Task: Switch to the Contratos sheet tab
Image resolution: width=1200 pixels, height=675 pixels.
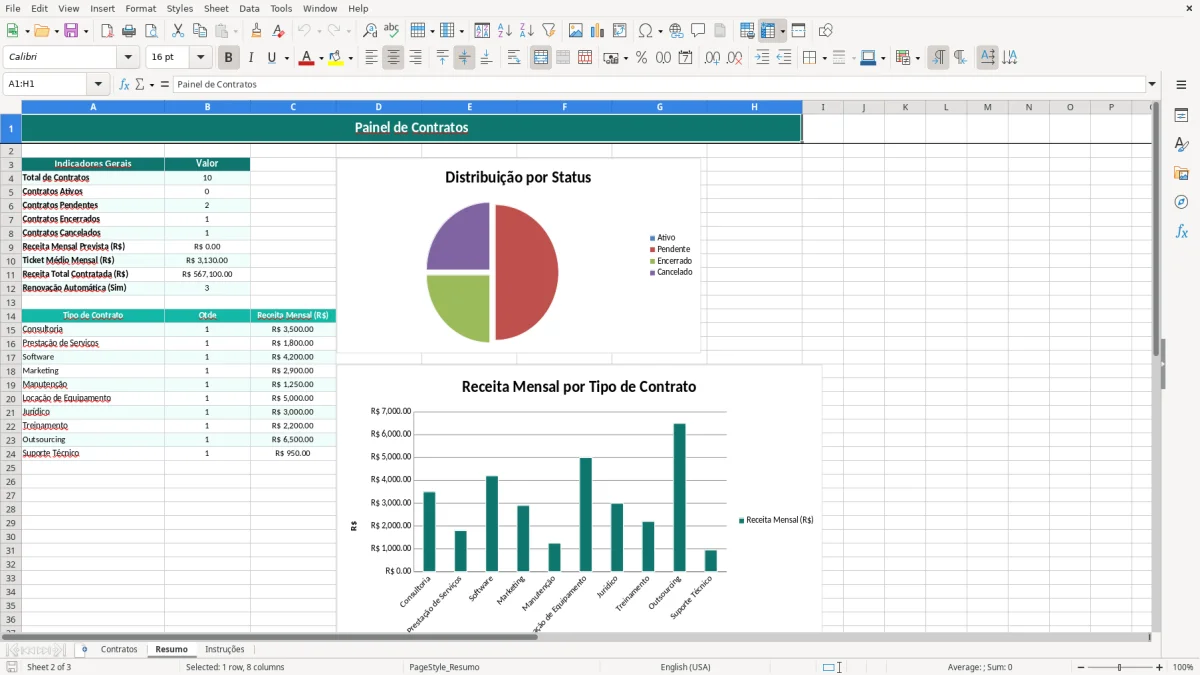Action: [x=119, y=649]
